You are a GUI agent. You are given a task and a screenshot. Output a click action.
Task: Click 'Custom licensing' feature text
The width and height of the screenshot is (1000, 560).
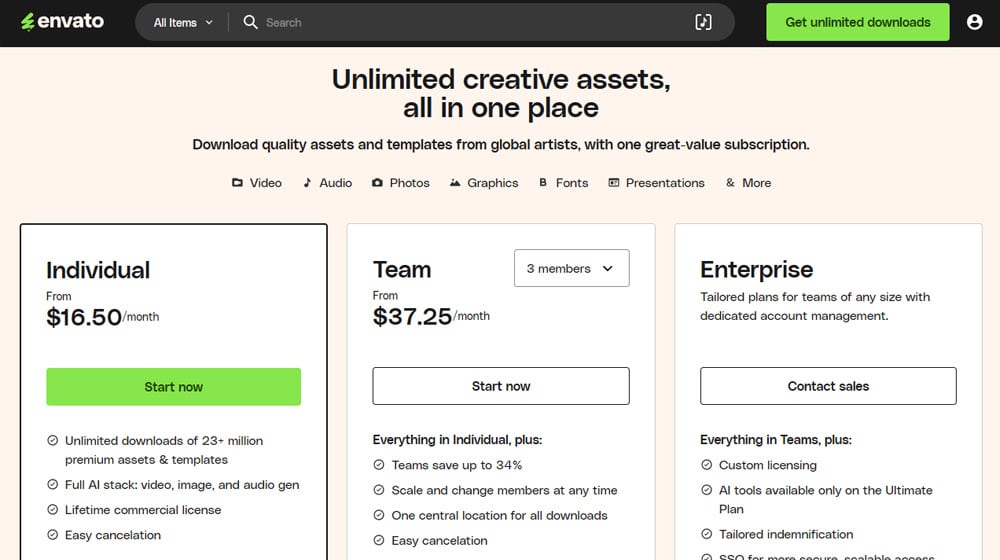(x=767, y=465)
